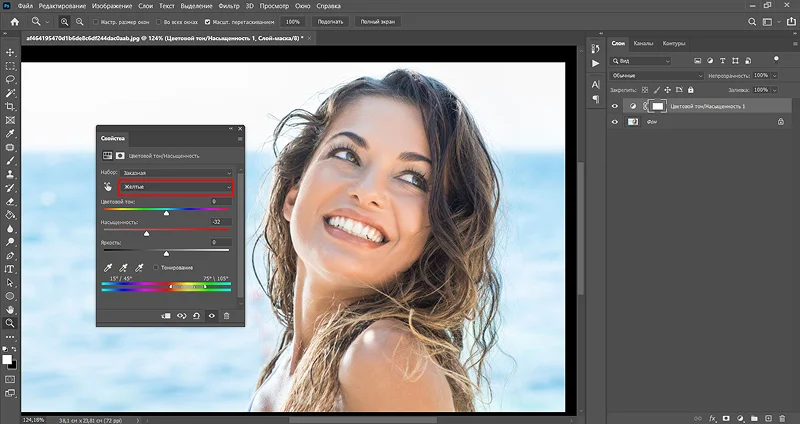Select the Dodge tool
The width and height of the screenshot is (800, 424).
tap(10, 242)
